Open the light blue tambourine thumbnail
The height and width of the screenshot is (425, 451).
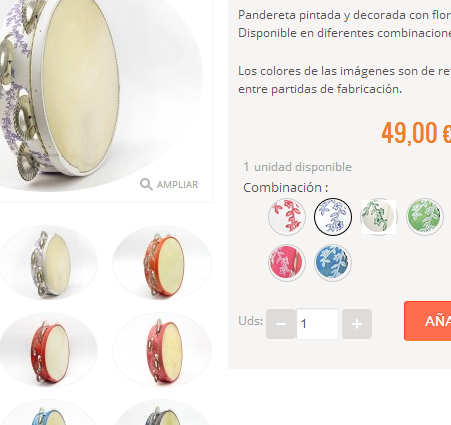(49, 413)
